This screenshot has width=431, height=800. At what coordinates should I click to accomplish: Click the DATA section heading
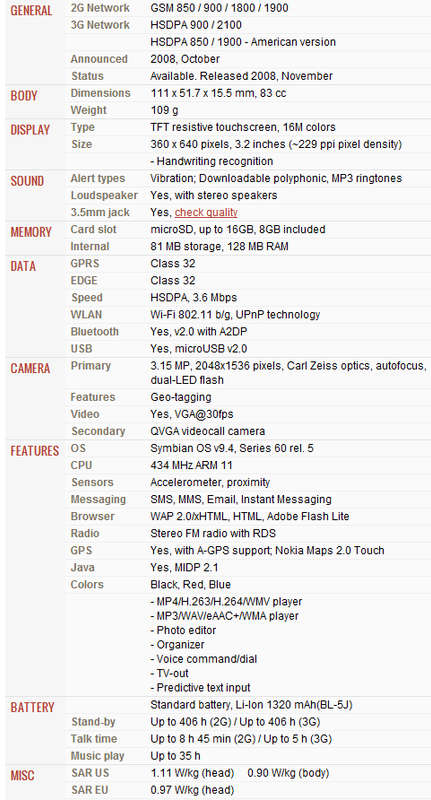coord(23,266)
